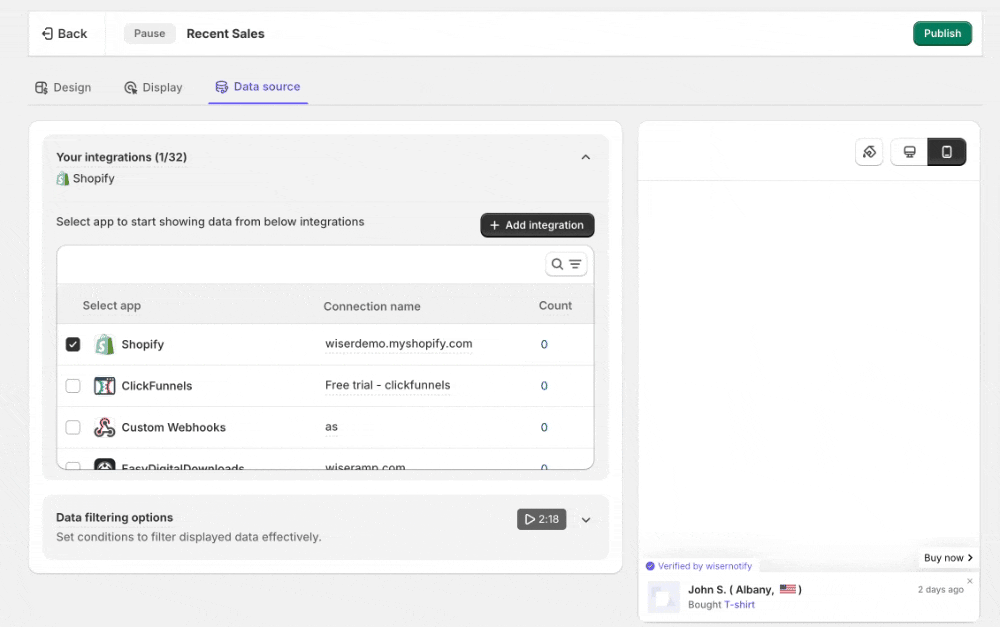This screenshot has height=627, width=1000.
Task: Switch preview to mobile view
Action: pos(946,152)
